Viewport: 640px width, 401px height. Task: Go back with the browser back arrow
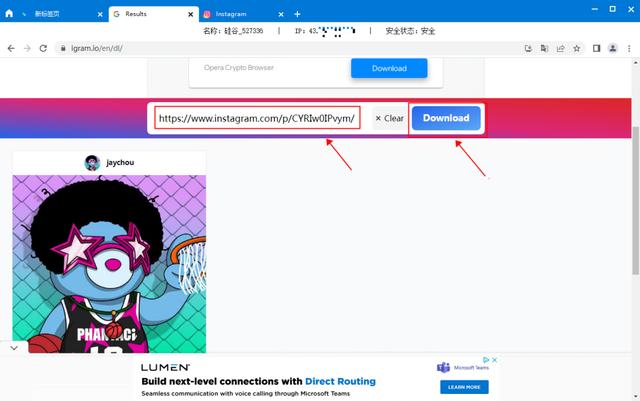point(11,48)
